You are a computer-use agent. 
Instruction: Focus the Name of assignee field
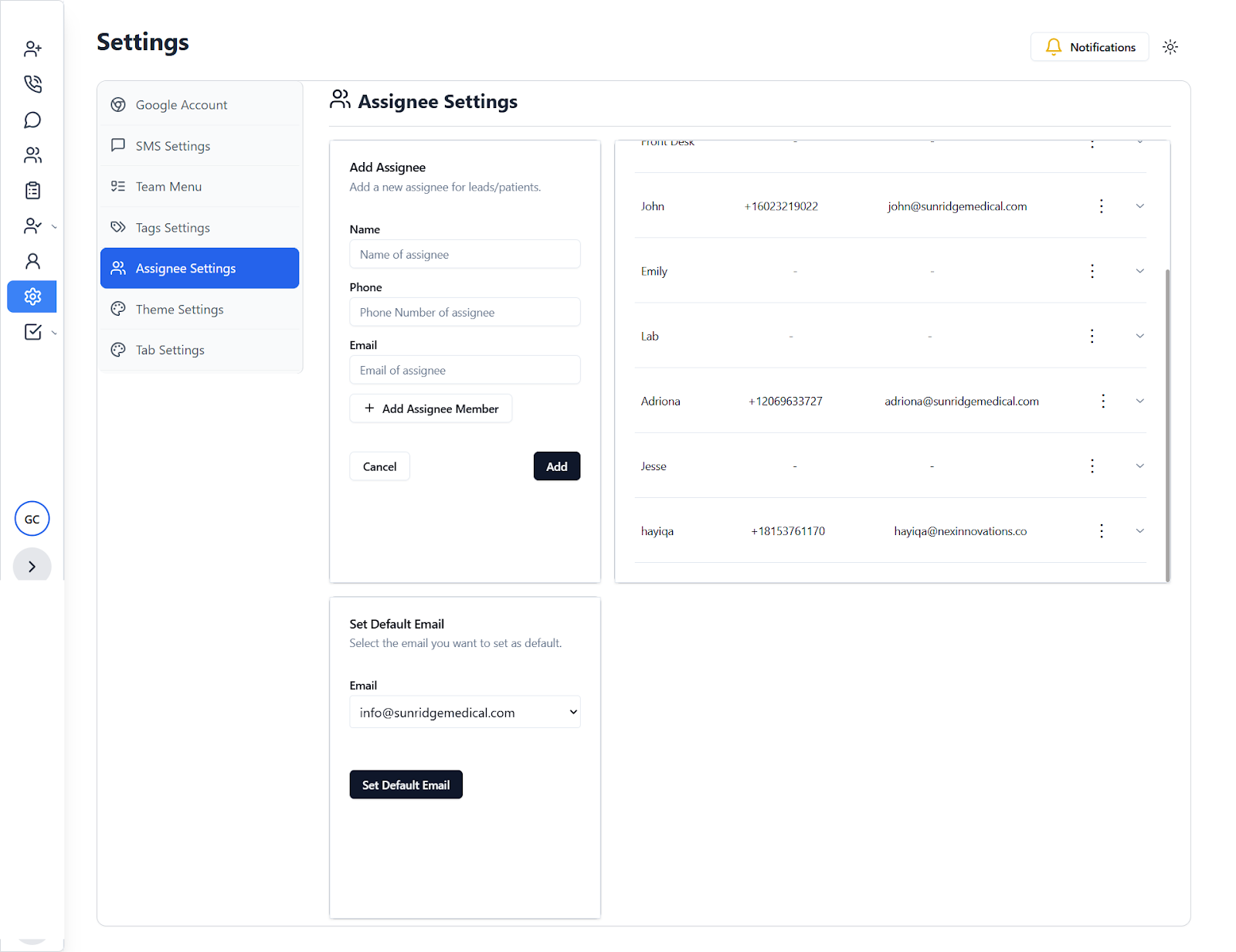click(464, 254)
